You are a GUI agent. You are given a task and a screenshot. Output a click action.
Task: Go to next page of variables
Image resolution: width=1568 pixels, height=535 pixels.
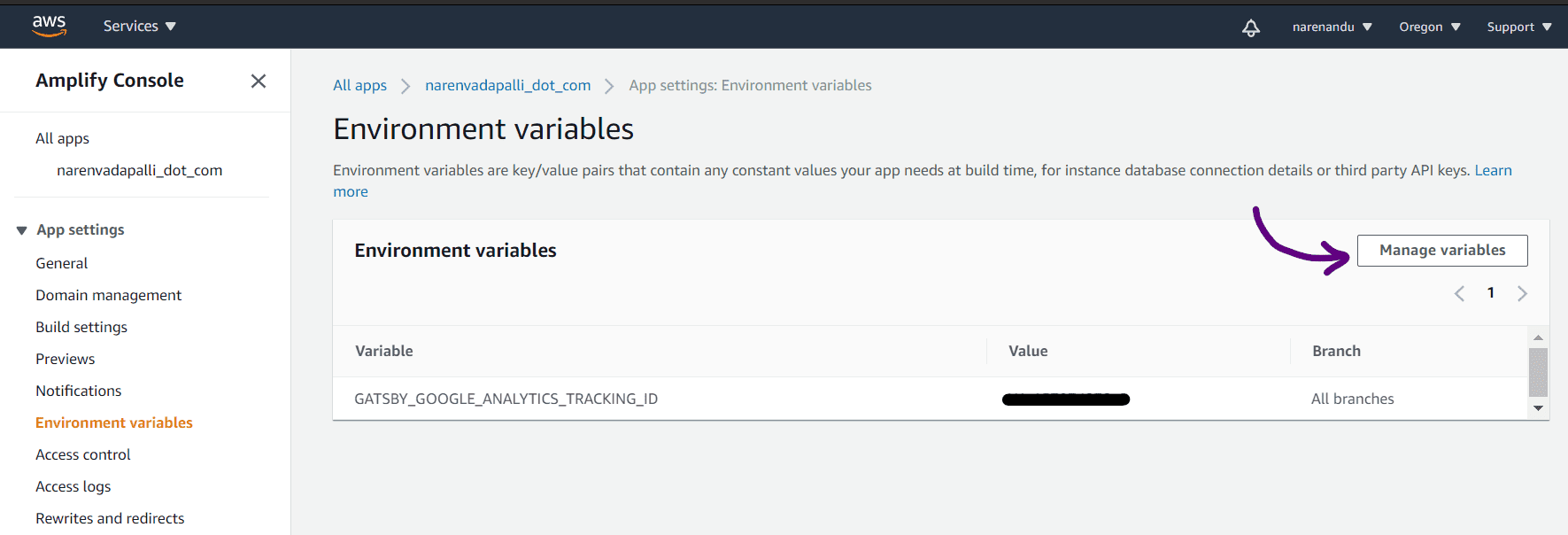[1522, 293]
